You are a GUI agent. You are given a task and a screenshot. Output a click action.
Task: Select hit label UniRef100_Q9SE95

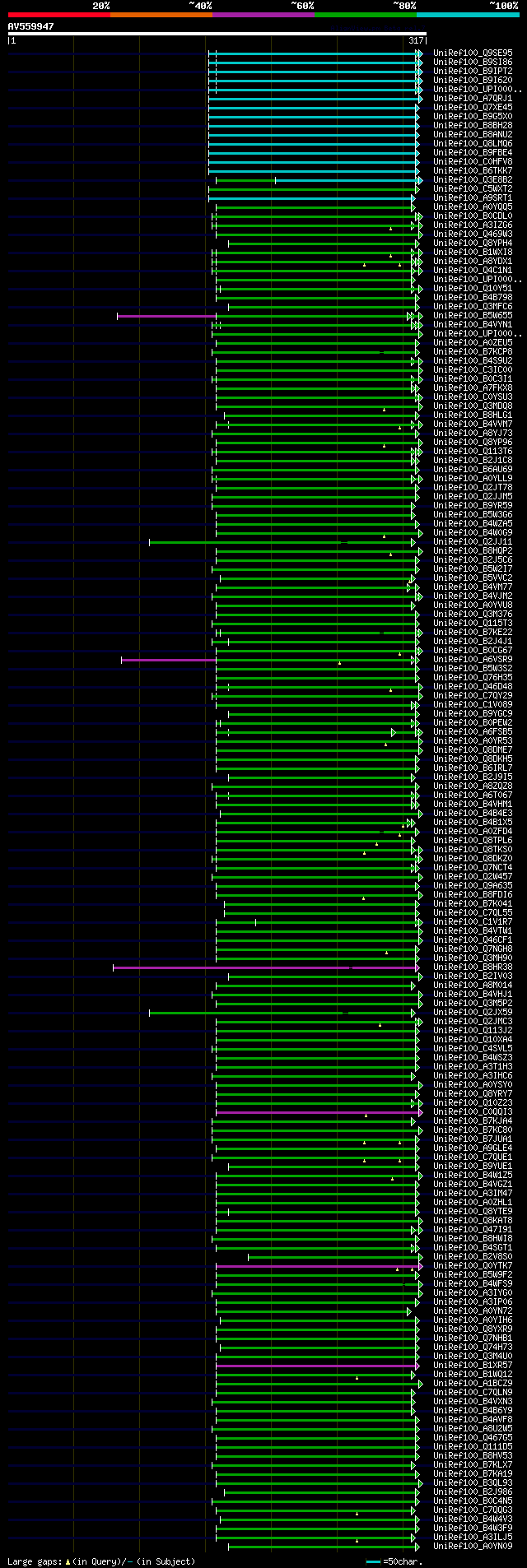[473, 53]
